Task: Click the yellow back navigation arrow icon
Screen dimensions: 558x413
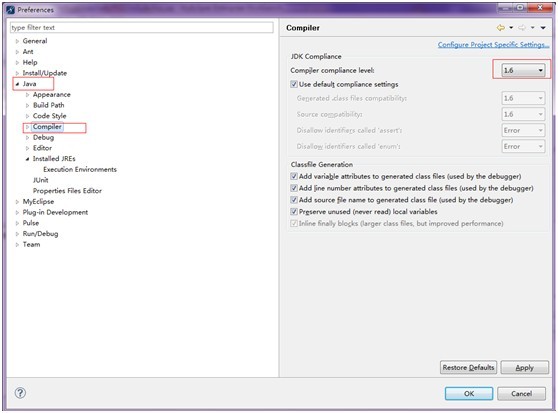Action: pyautogui.click(x=500, y=28)
